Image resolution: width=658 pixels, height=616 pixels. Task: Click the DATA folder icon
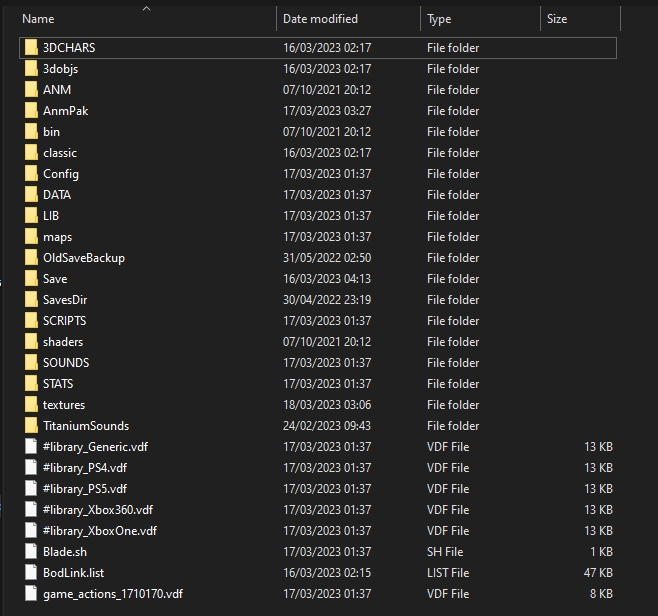tap(31, 195)
